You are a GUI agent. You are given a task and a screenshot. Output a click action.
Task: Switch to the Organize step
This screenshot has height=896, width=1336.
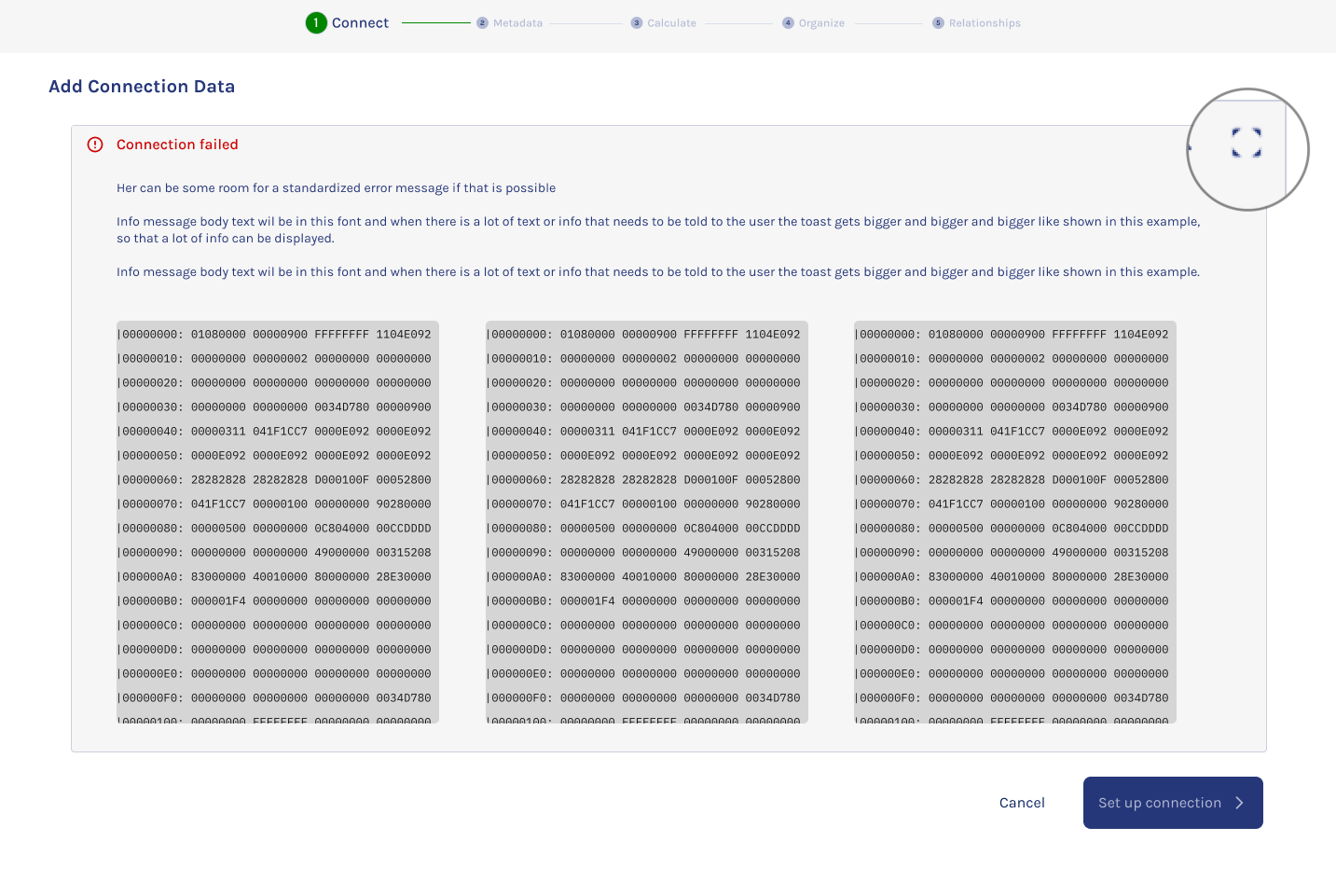821,23
